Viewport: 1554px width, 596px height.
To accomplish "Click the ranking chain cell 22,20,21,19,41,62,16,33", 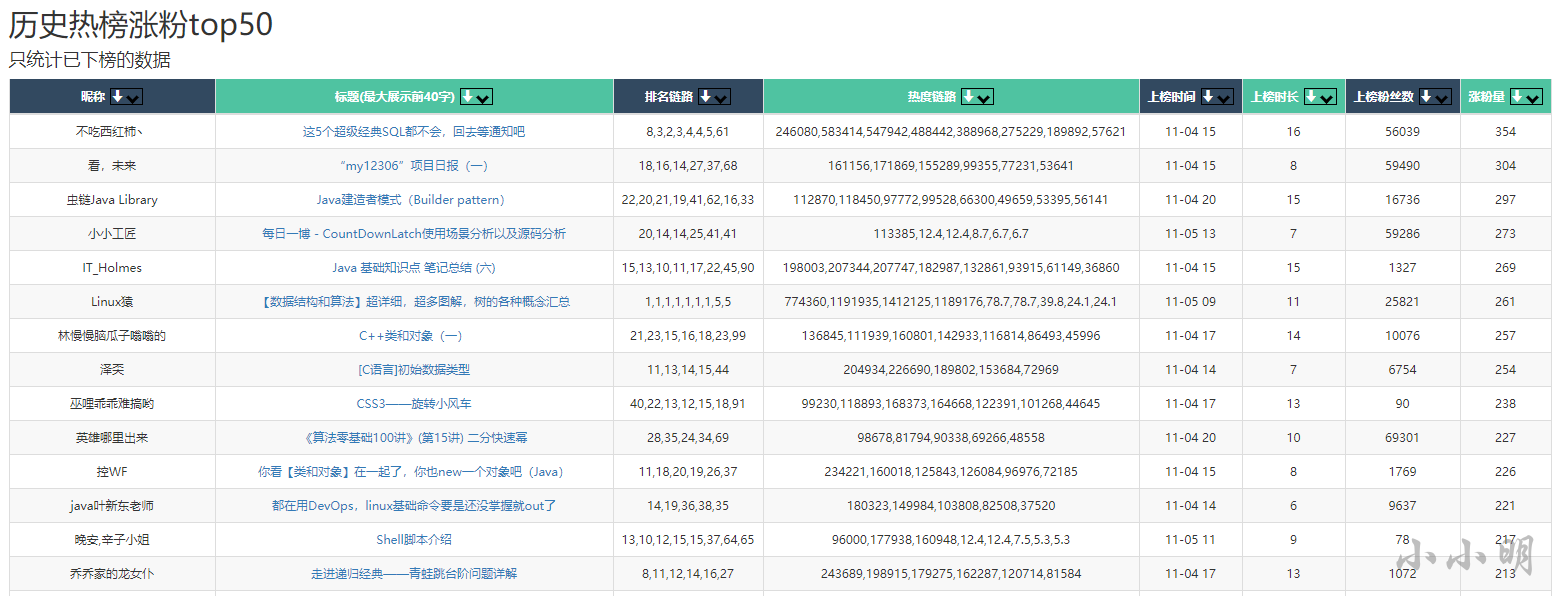I will click(x=688, y=200).
